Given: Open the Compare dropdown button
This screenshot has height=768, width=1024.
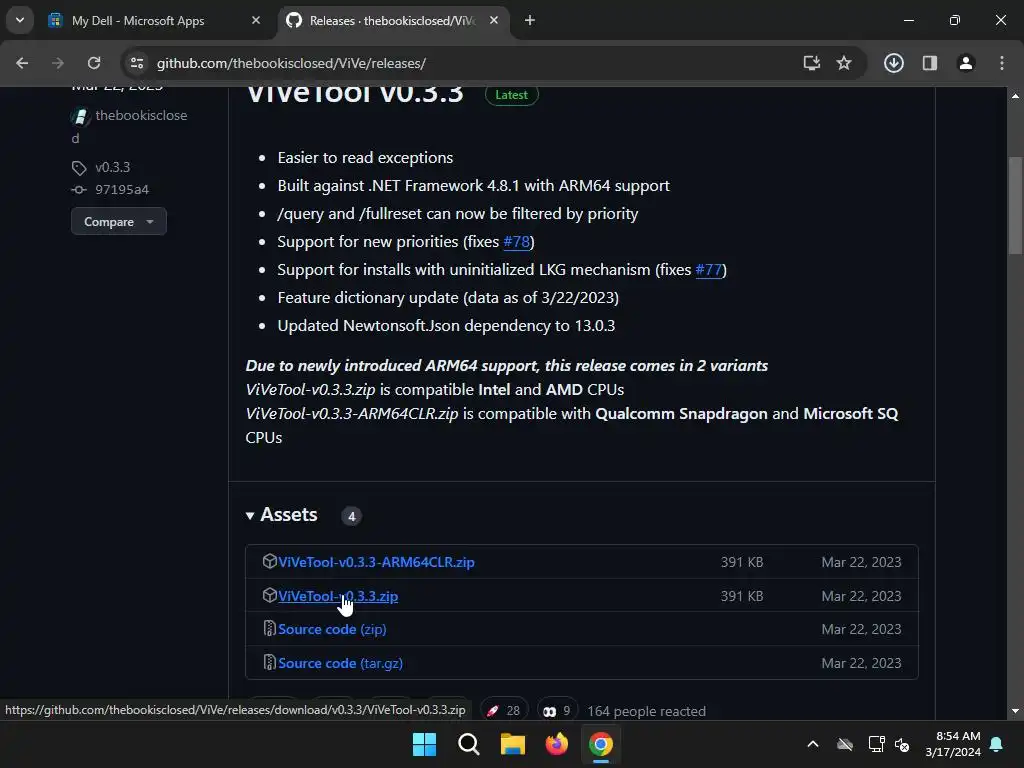Looking at the screenshot, I should pyautogui.click(x=119, y=221).
